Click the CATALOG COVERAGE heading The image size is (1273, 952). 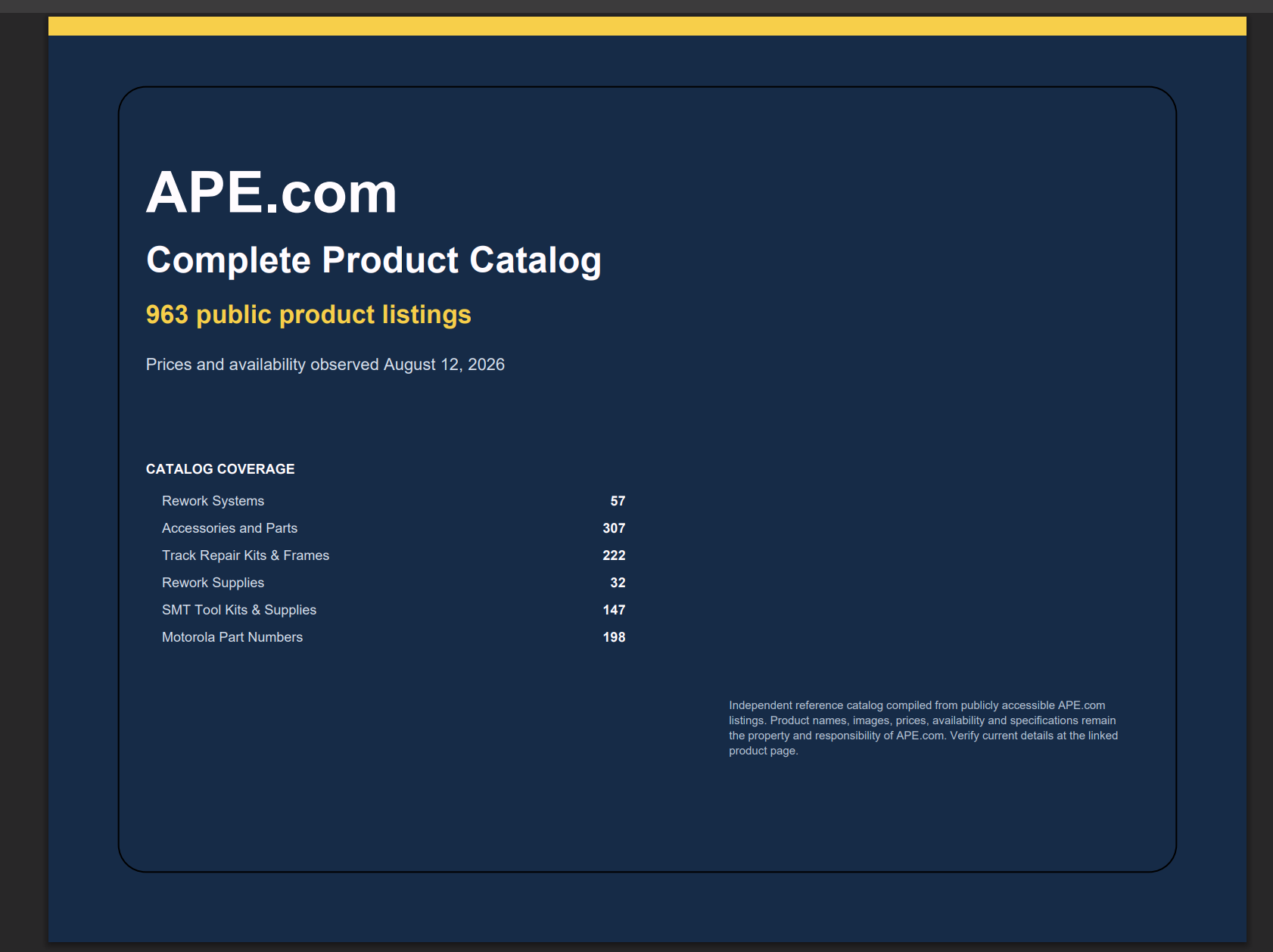[220, 469]
